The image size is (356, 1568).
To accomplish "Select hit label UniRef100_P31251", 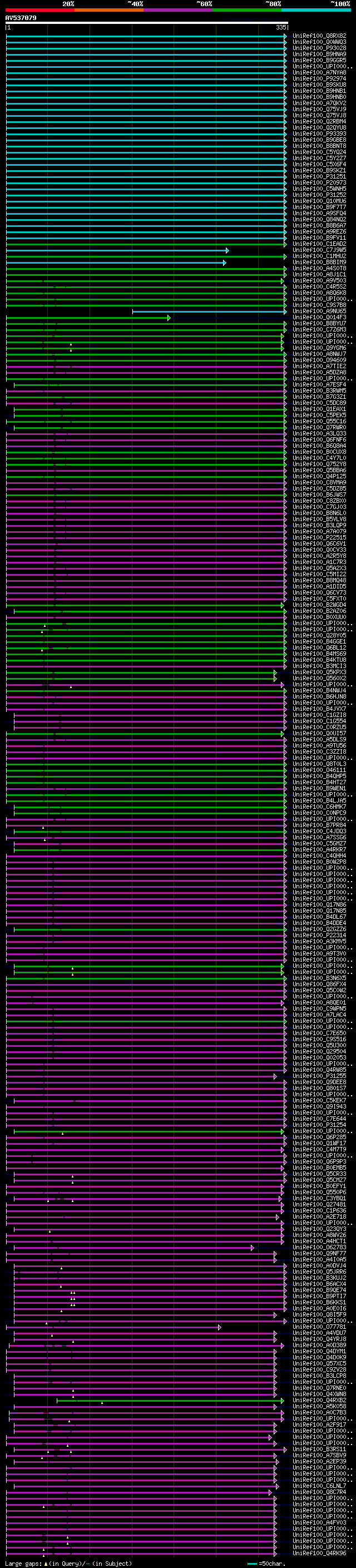I will coord(319,176).
